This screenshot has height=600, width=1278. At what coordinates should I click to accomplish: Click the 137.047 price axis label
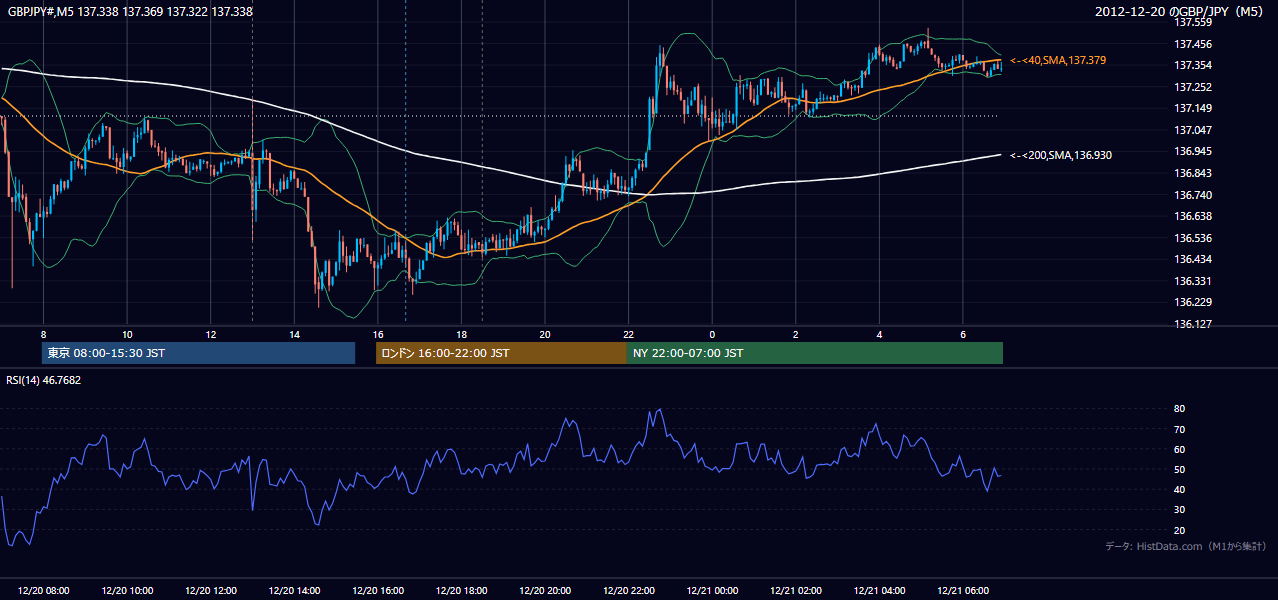pyautogui.click(x=1193, y=130)
